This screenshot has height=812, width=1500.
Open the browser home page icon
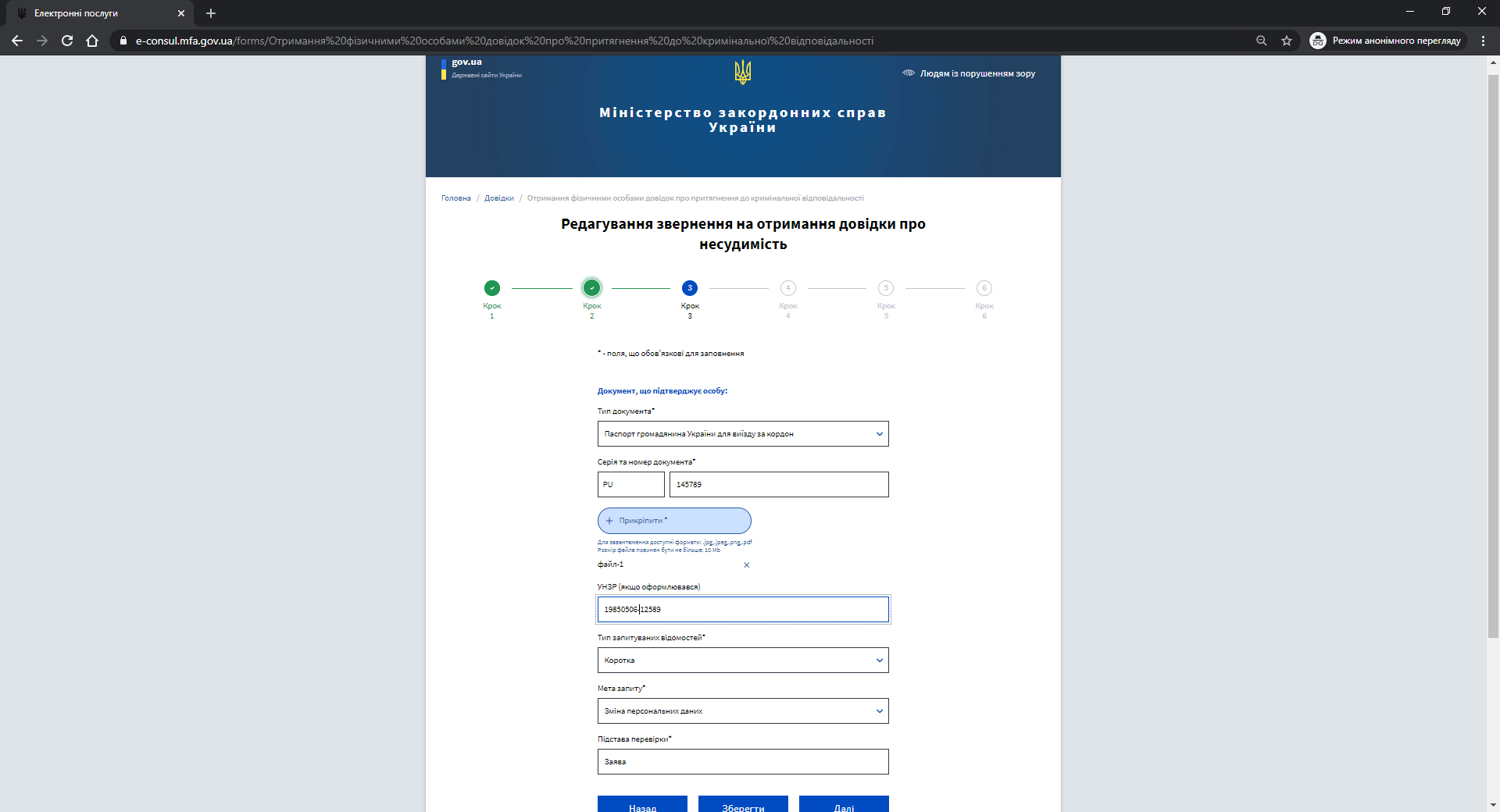pyautogui.click(x=92, y=41)
